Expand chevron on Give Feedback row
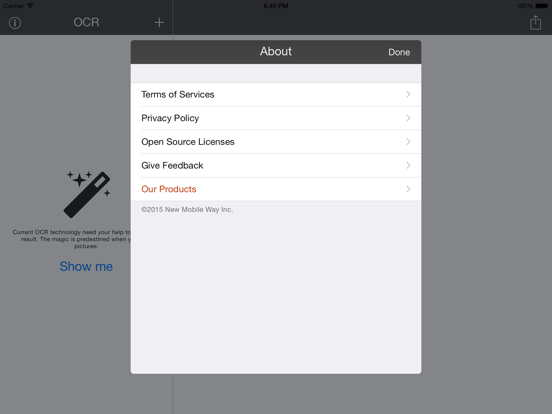The height and width of the screenshot is (414, 552). (408, 165)
